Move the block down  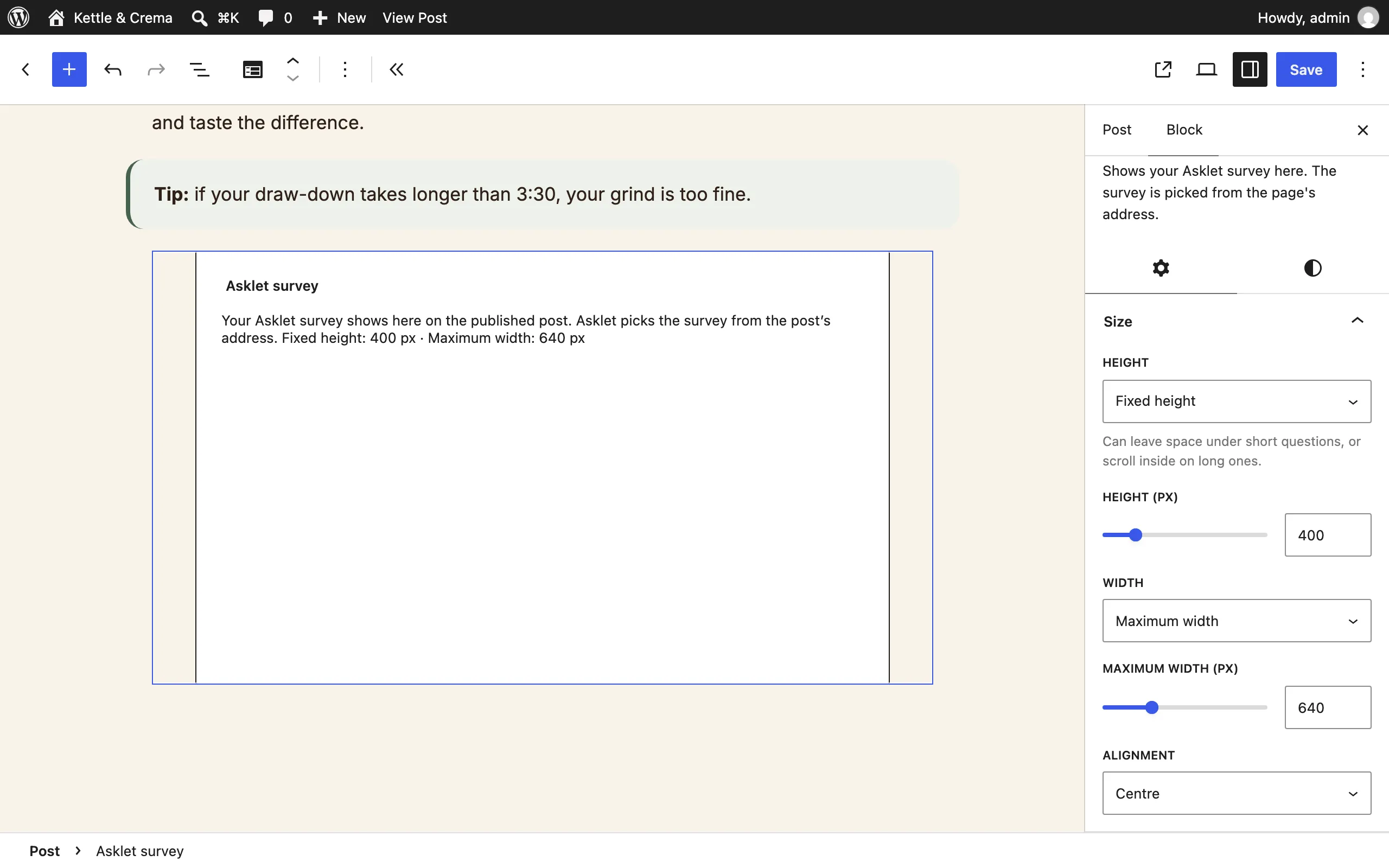coord(293,79)
